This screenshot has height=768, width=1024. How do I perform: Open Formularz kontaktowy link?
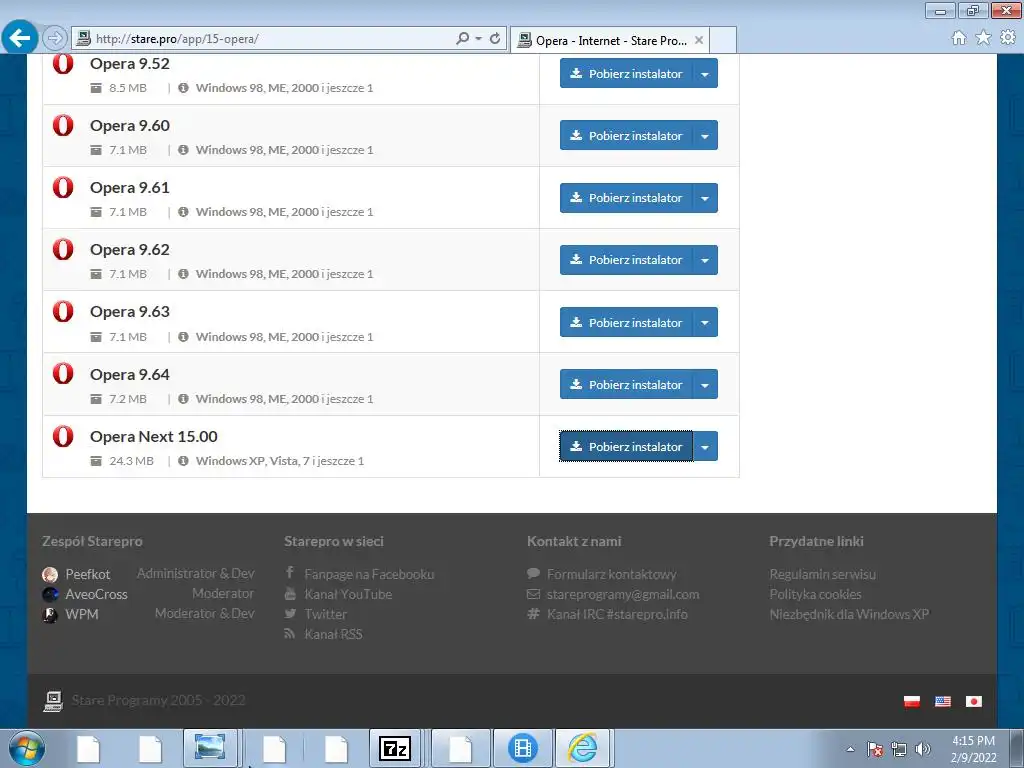(611, 574)
